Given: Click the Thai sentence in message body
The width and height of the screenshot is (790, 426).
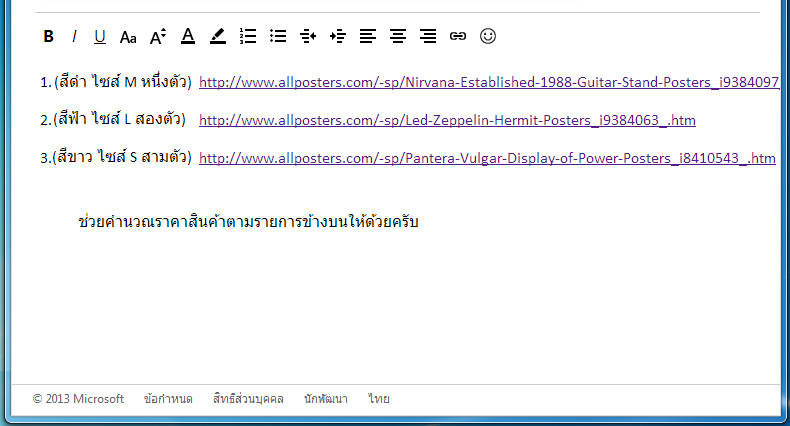Looking at the screenshot, I should pyautogui.click(x=247, y=221).
